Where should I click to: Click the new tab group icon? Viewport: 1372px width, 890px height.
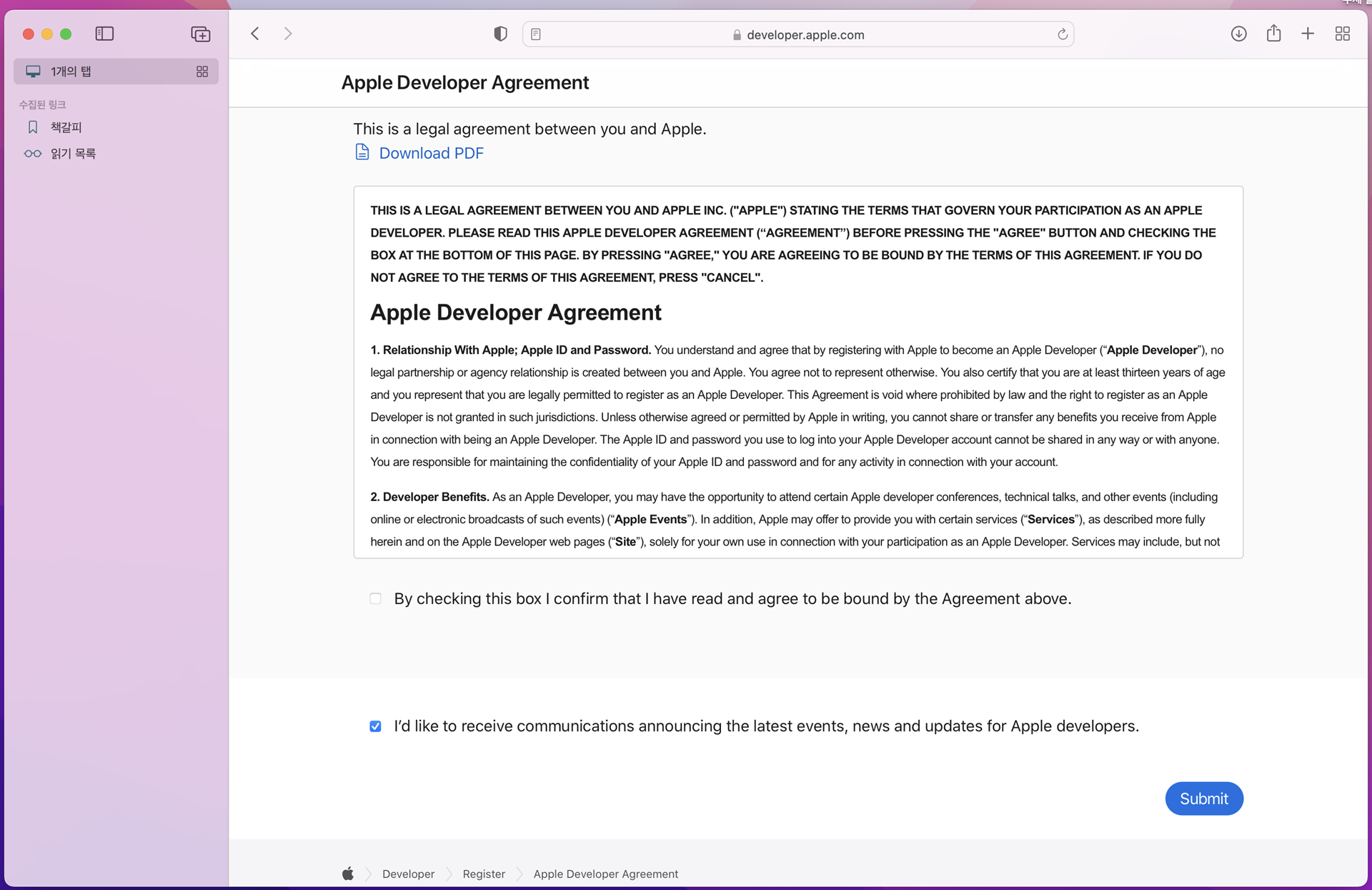[x=201, y=34]
